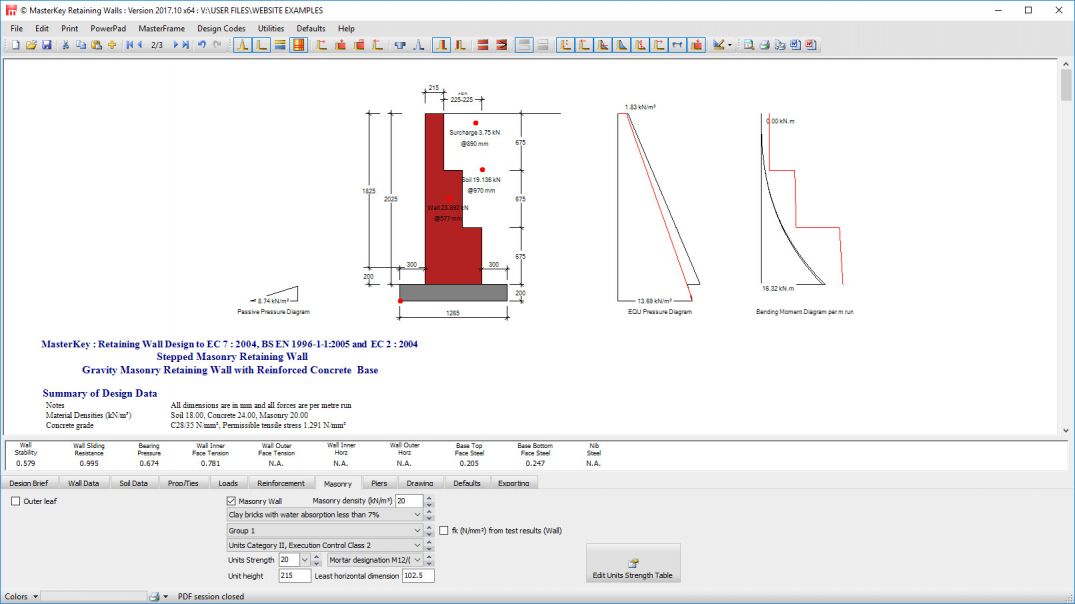Click the Undo arrow icon
The image size is (1075, 604).
click(202, 45)
